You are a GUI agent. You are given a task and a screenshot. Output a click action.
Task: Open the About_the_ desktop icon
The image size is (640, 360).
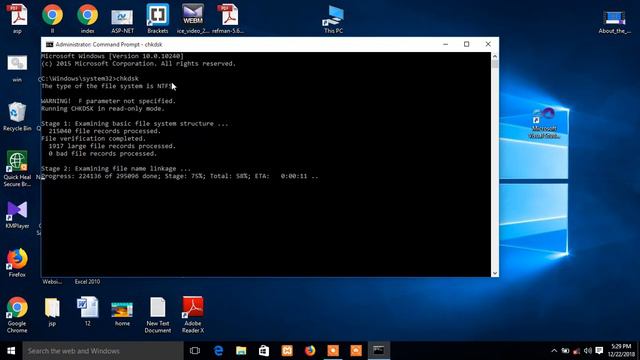(x=614, y=22)
